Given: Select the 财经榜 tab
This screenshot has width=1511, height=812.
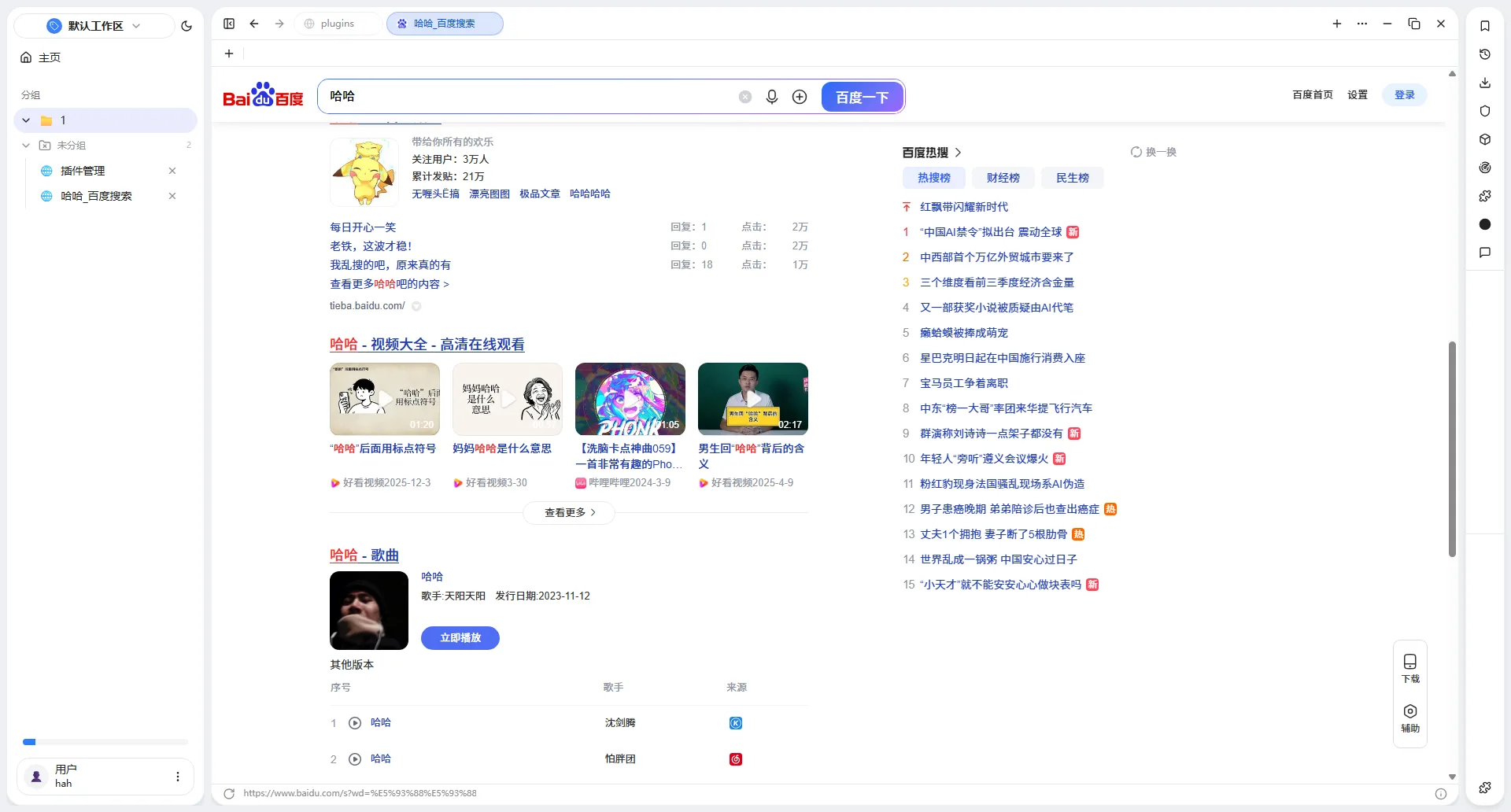Looking at the screenshot, I should pos(1003,178).
